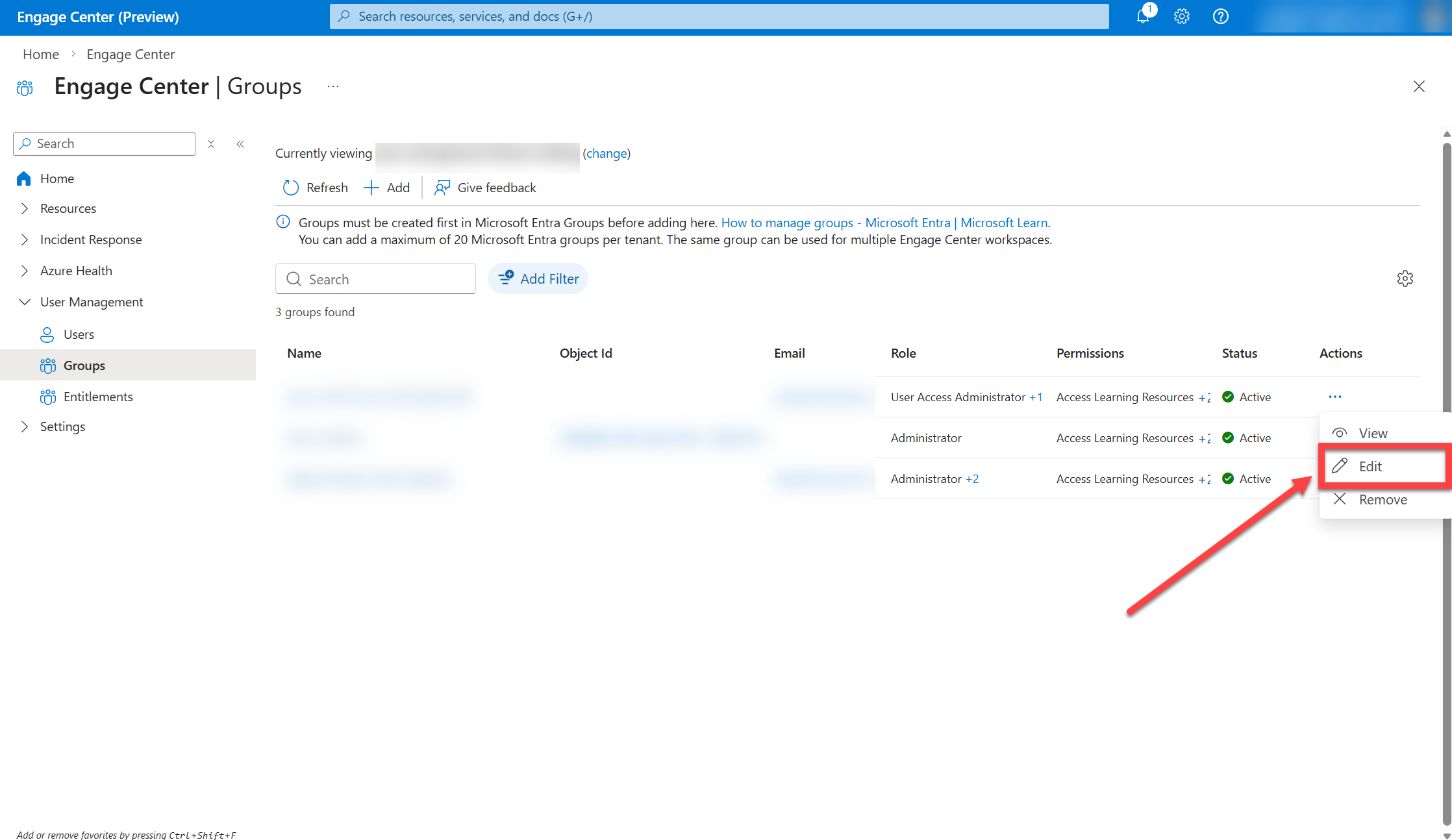1452x840 pixels.
Task: Click the change link next to Currently viewing
Action: [607, 153]
